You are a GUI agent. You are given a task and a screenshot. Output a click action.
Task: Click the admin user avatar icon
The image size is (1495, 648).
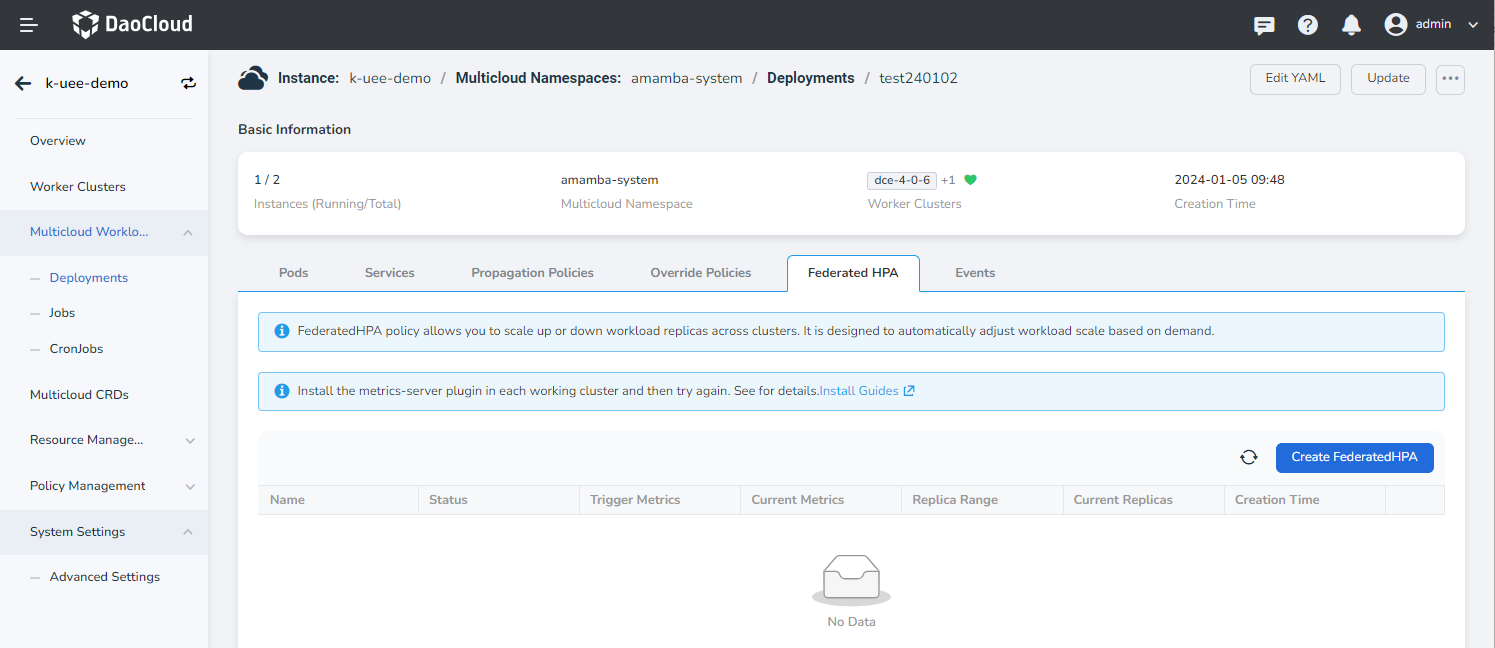(1396, 25)
